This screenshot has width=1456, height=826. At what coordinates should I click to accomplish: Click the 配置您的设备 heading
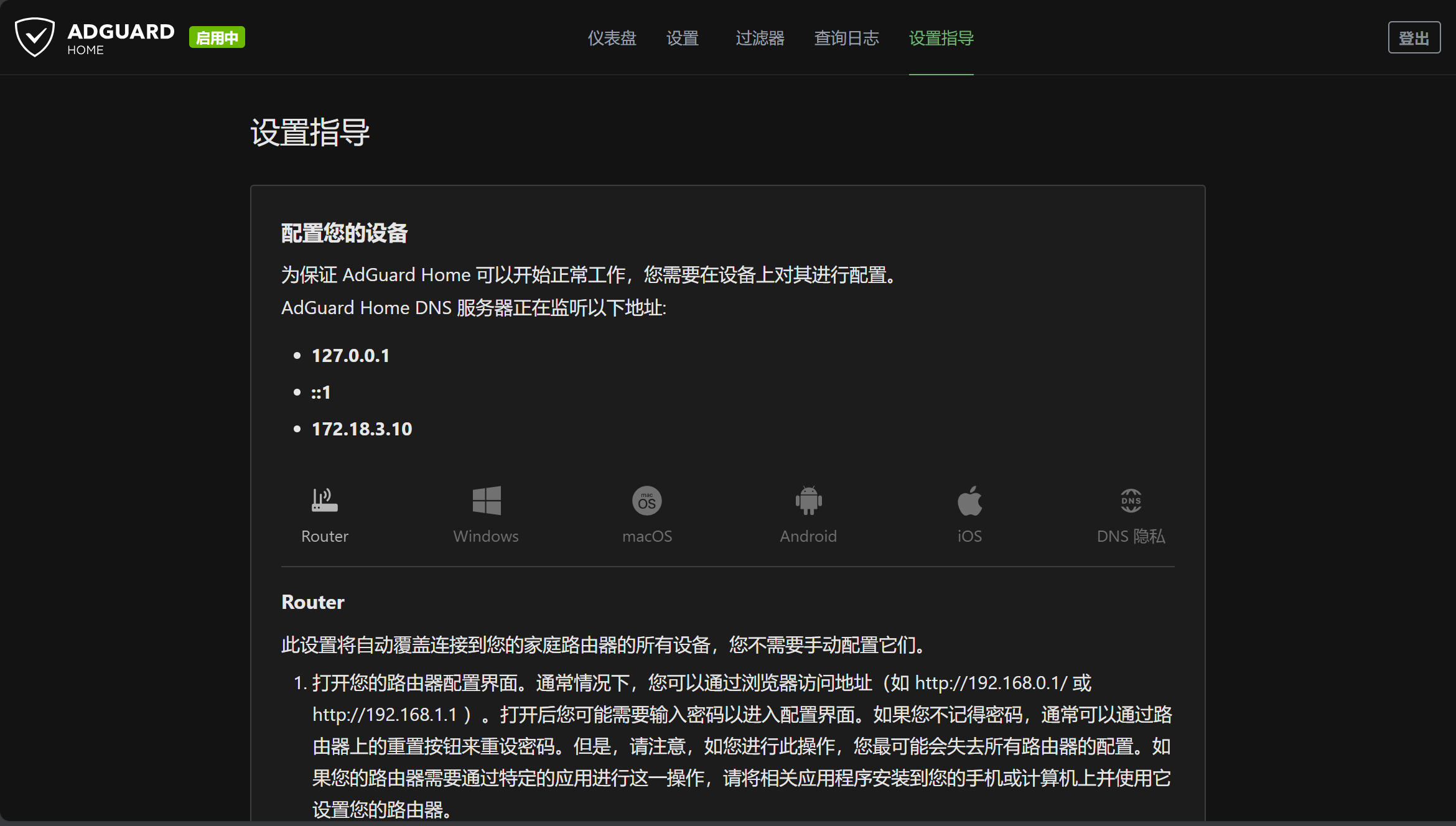pyautogui.click(x=344, y=233)
